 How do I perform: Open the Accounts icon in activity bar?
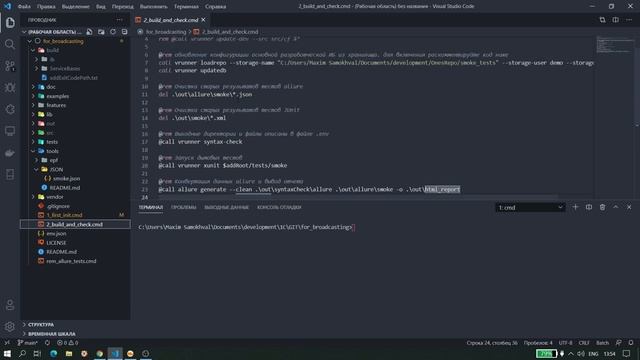click(10, 304)
